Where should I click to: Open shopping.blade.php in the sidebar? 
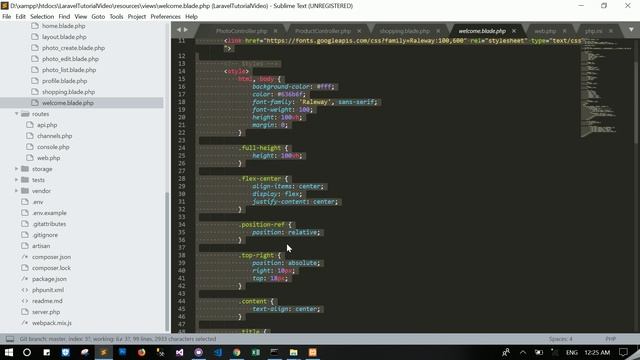point(68,92)
